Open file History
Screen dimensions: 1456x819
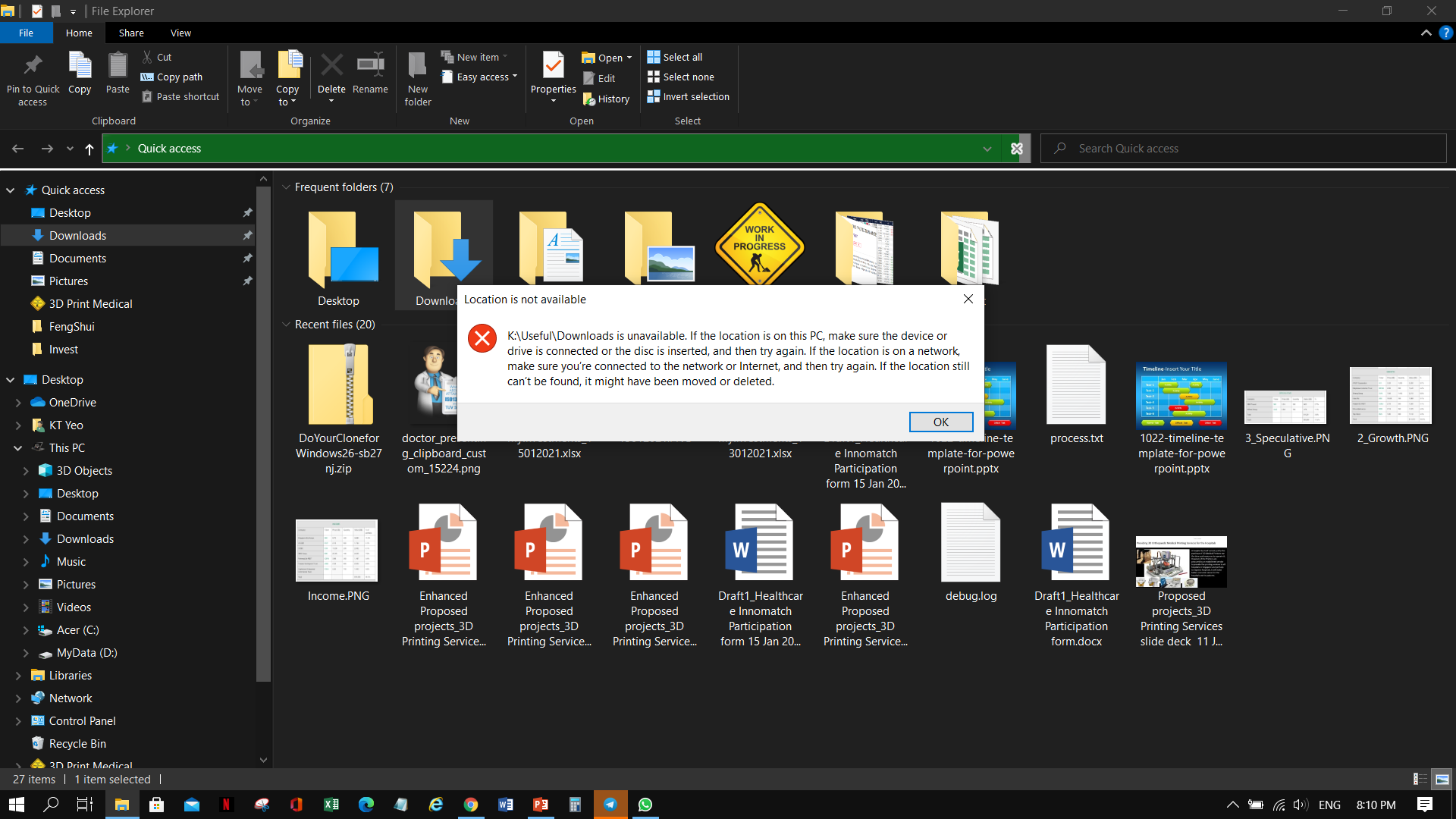[606, 99]
